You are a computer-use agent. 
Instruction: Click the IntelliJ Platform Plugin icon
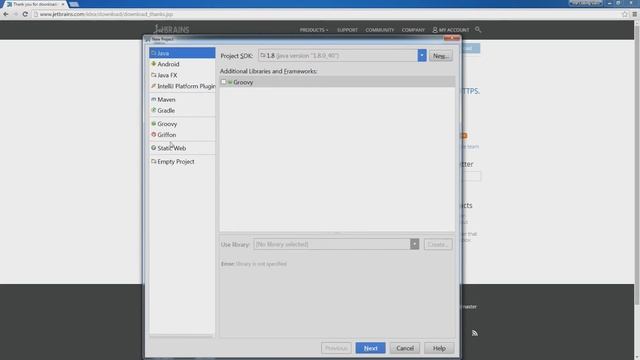coord(153,86)
